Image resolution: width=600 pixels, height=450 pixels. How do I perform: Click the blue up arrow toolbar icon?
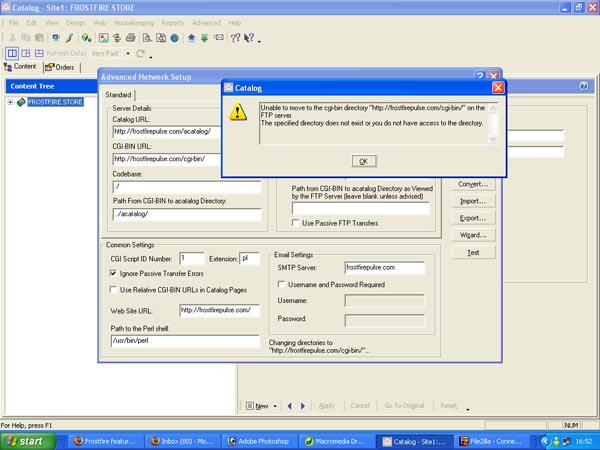point(191,38)
